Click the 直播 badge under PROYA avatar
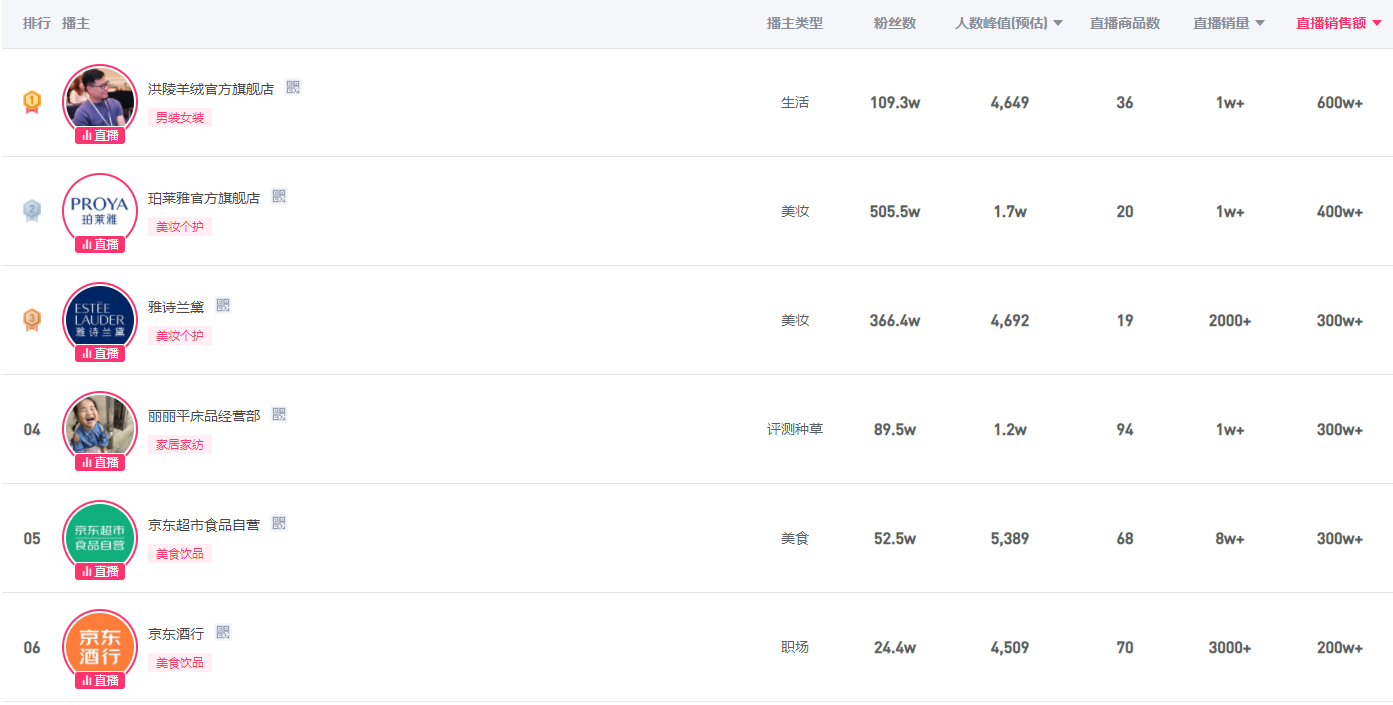 100,245
